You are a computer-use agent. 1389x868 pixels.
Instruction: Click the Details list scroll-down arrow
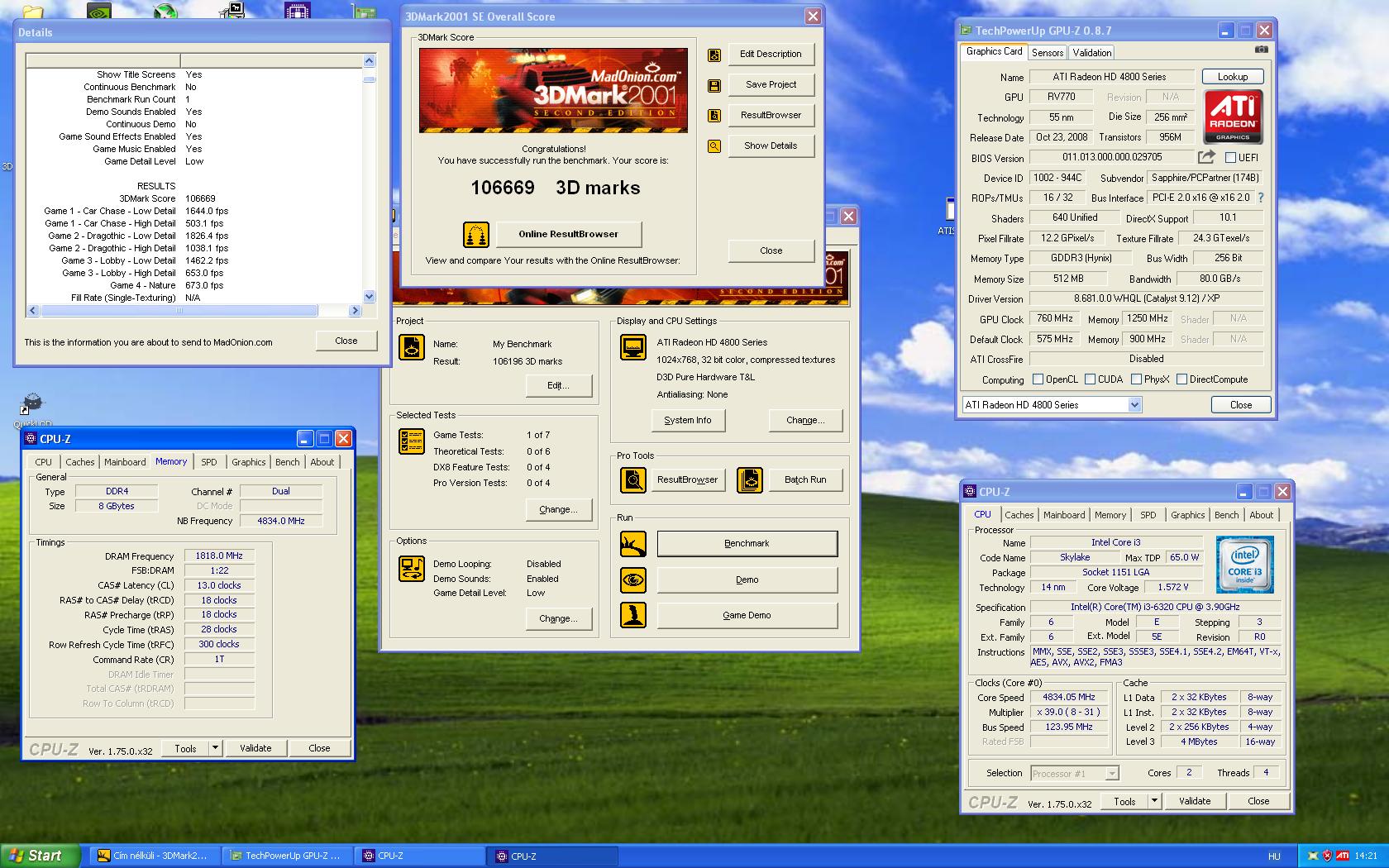[x=369, y=297]
